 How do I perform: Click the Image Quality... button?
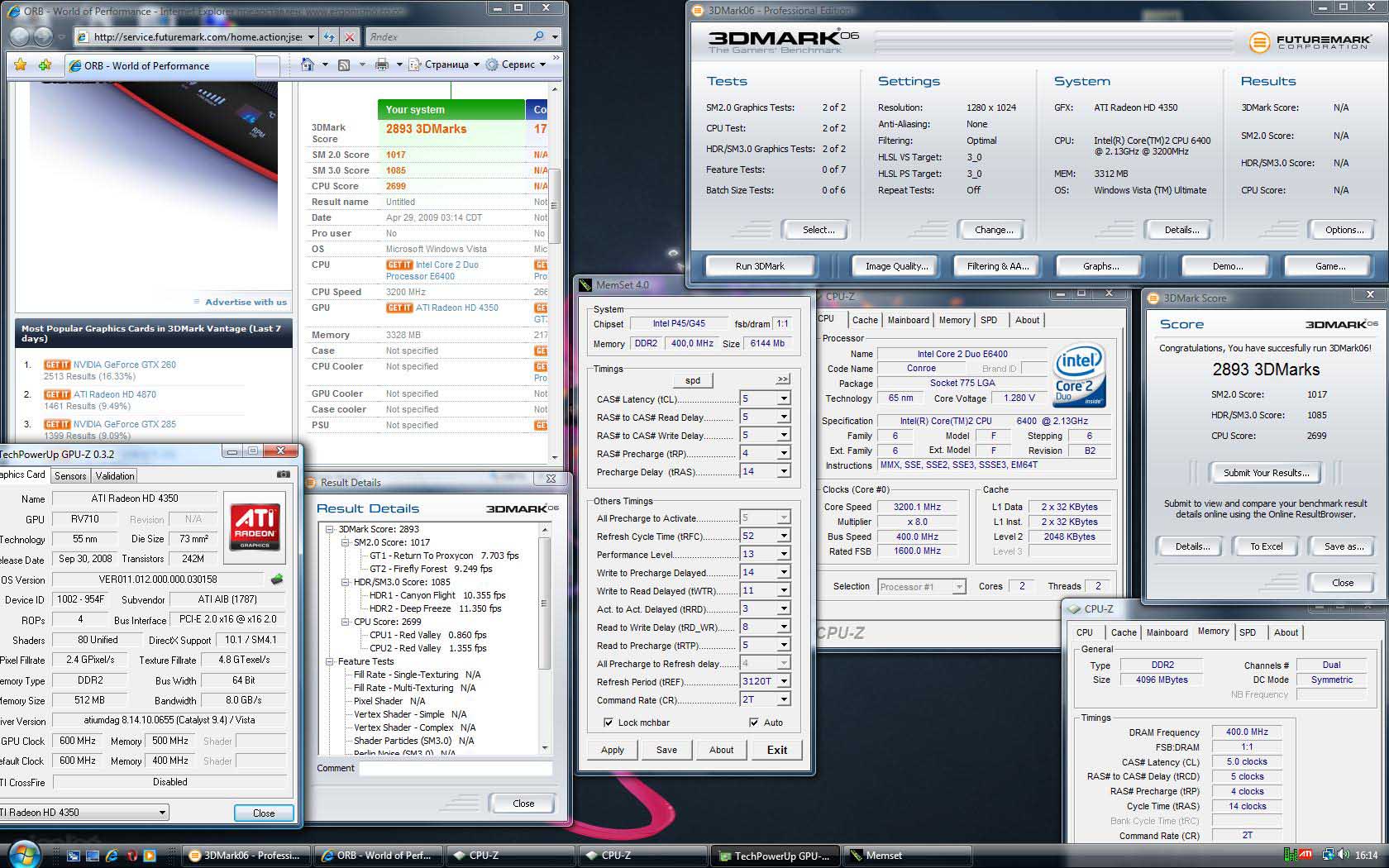coord(896,266)
